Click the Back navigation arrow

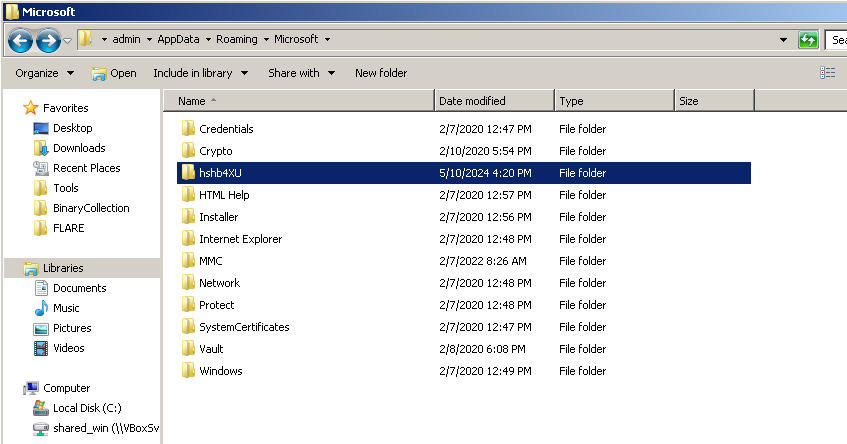(x=21, y=40)
